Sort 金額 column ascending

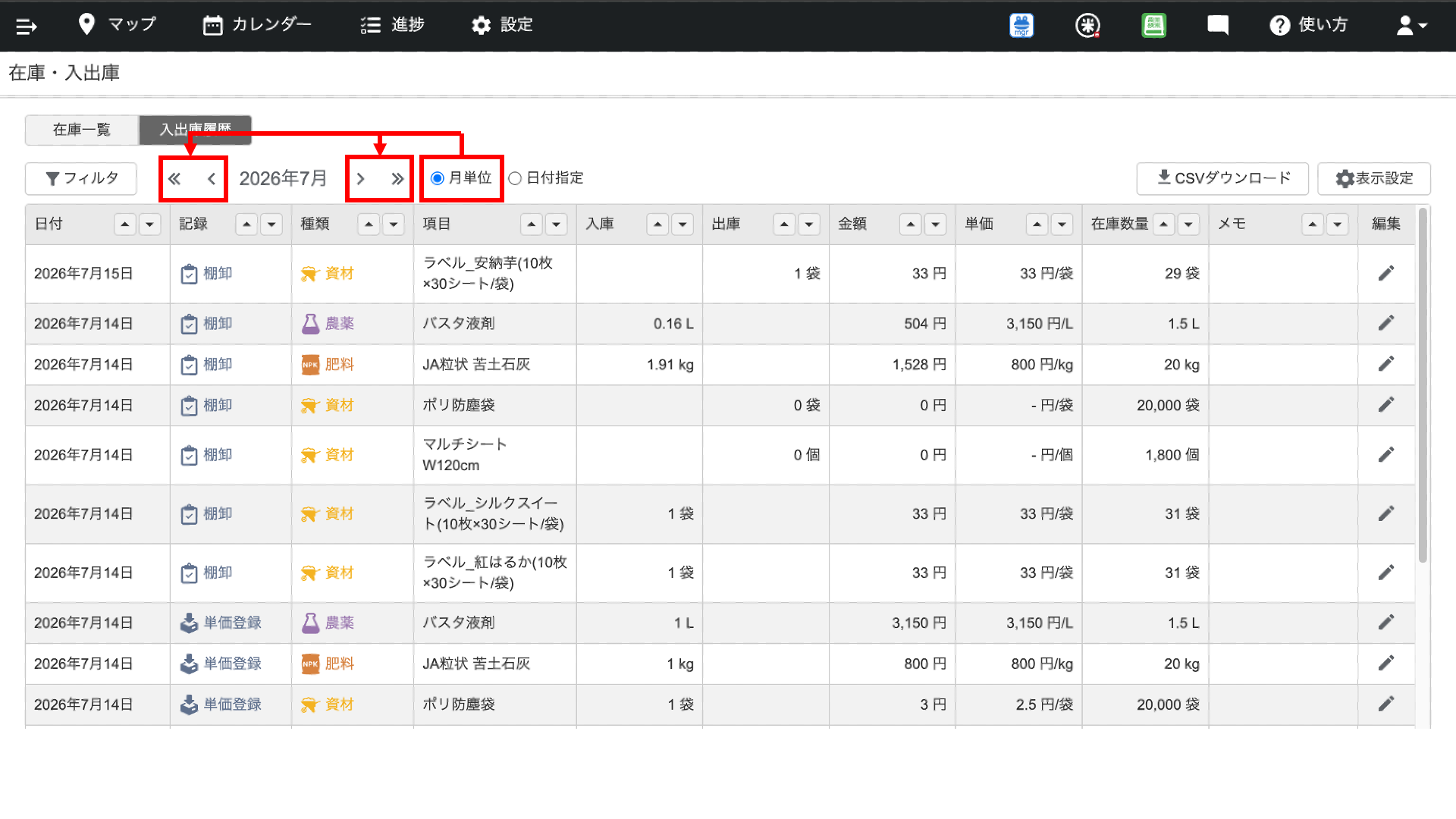click(910, 224)
